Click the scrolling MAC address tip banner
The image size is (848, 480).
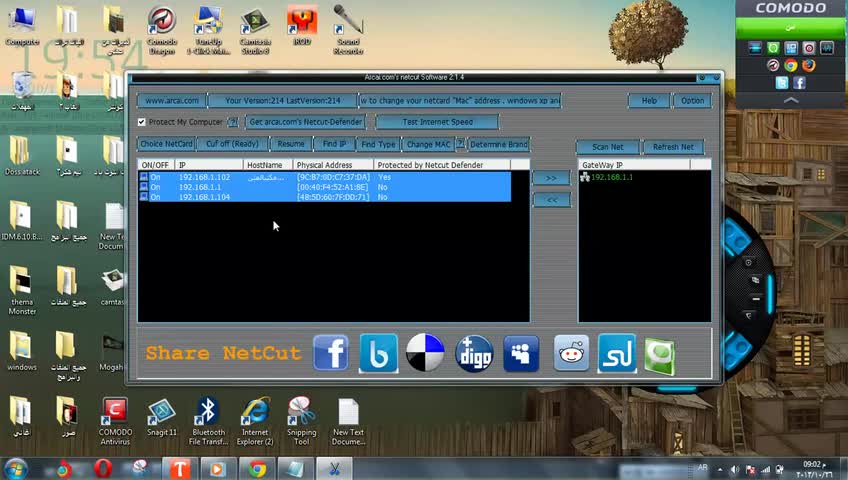click(460, 101)
